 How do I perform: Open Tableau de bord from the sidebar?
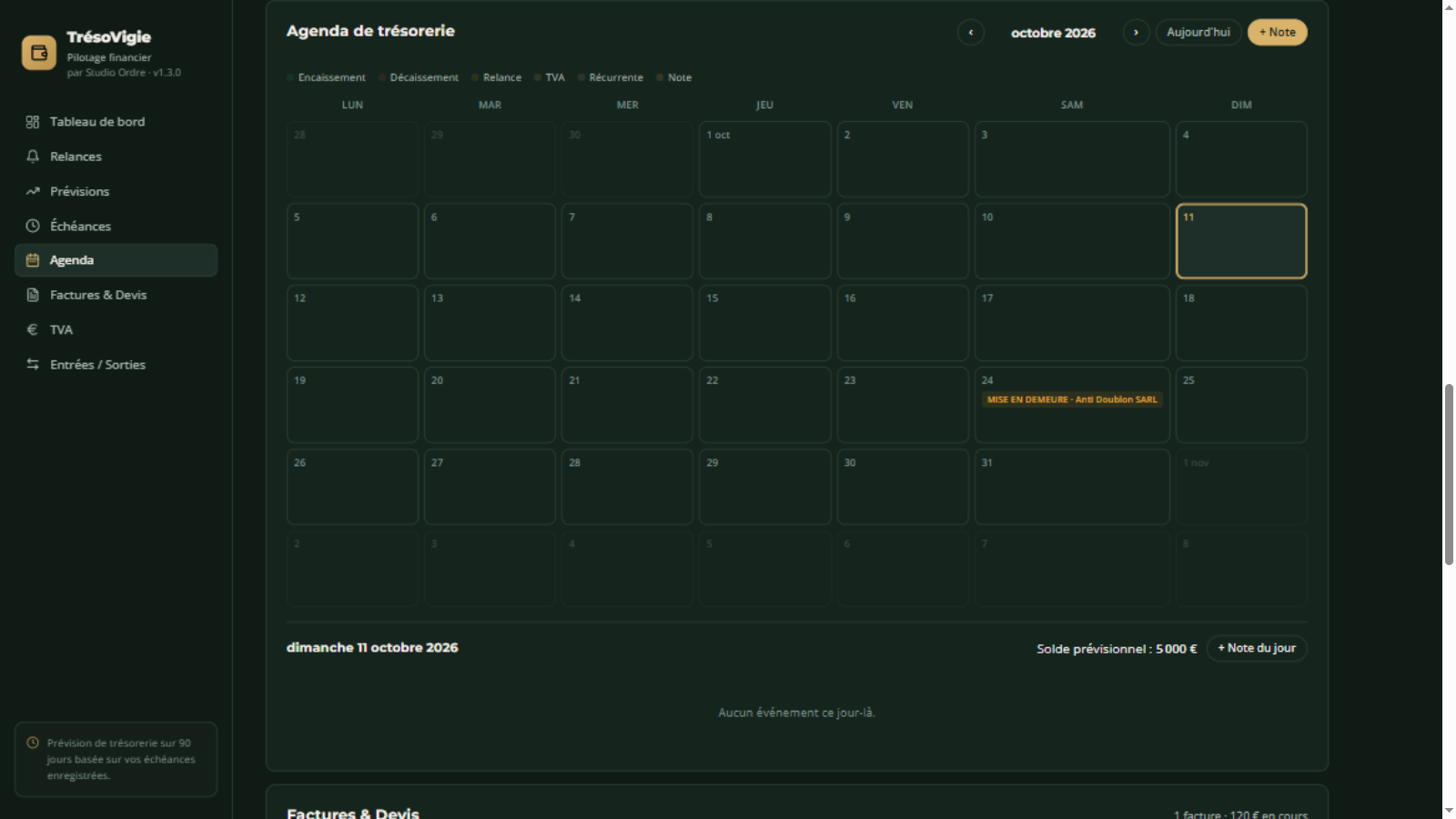(116, 122)
